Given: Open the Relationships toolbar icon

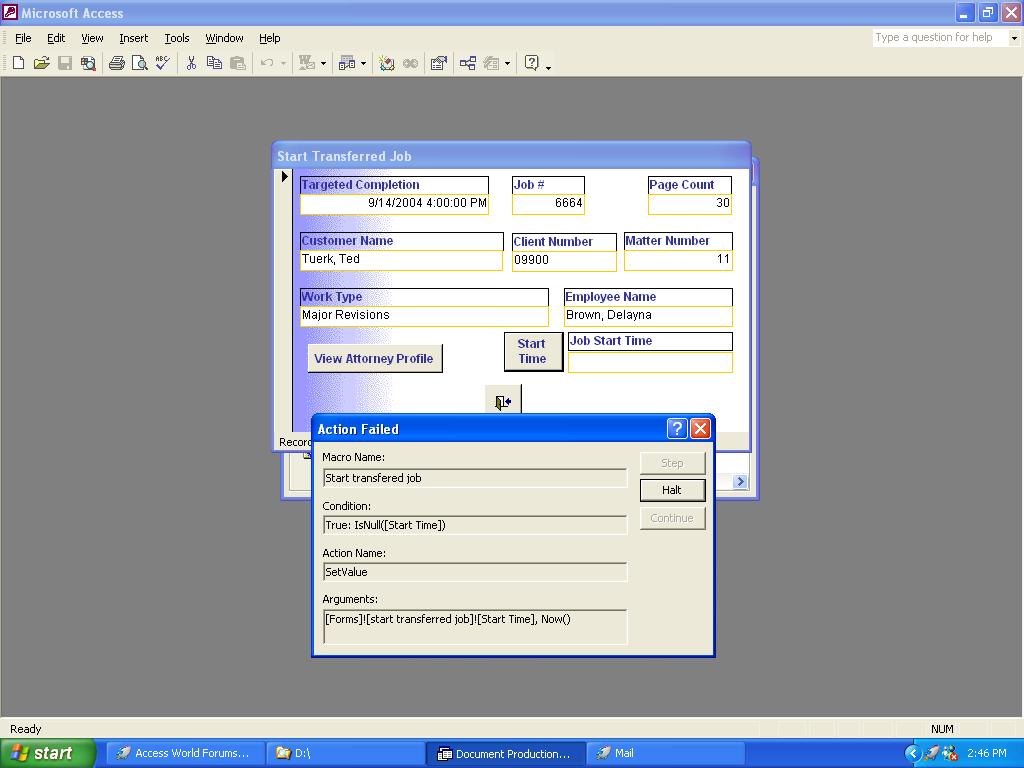Looking at the screenshot, I should [x=467, y=63].
